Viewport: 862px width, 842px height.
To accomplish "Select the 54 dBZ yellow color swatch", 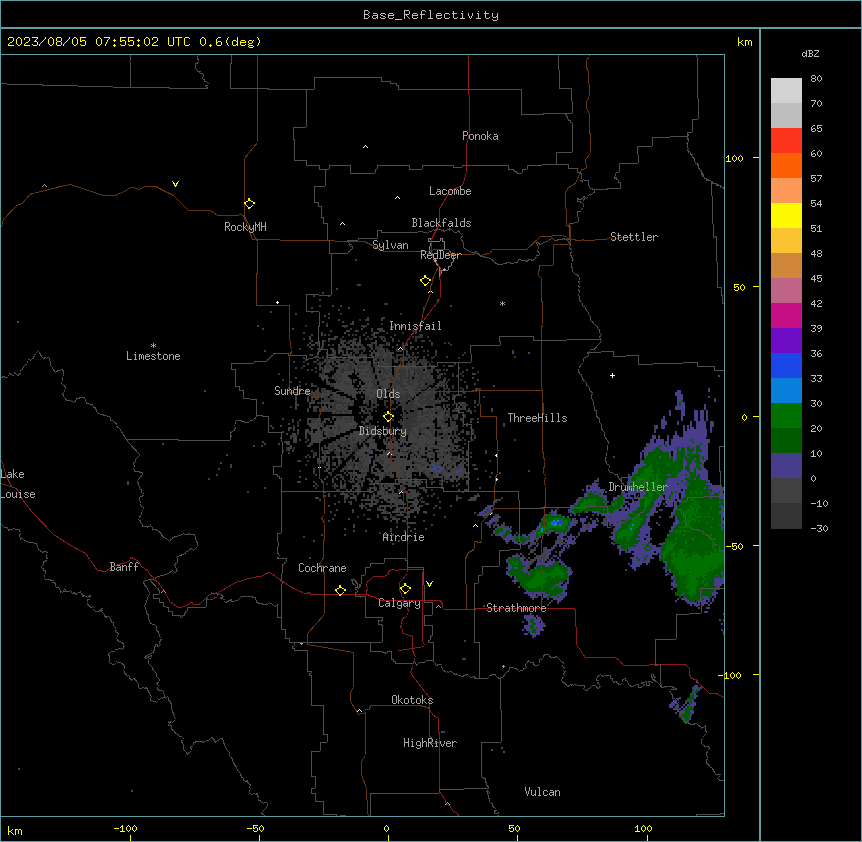I will (x=786, y=215).
